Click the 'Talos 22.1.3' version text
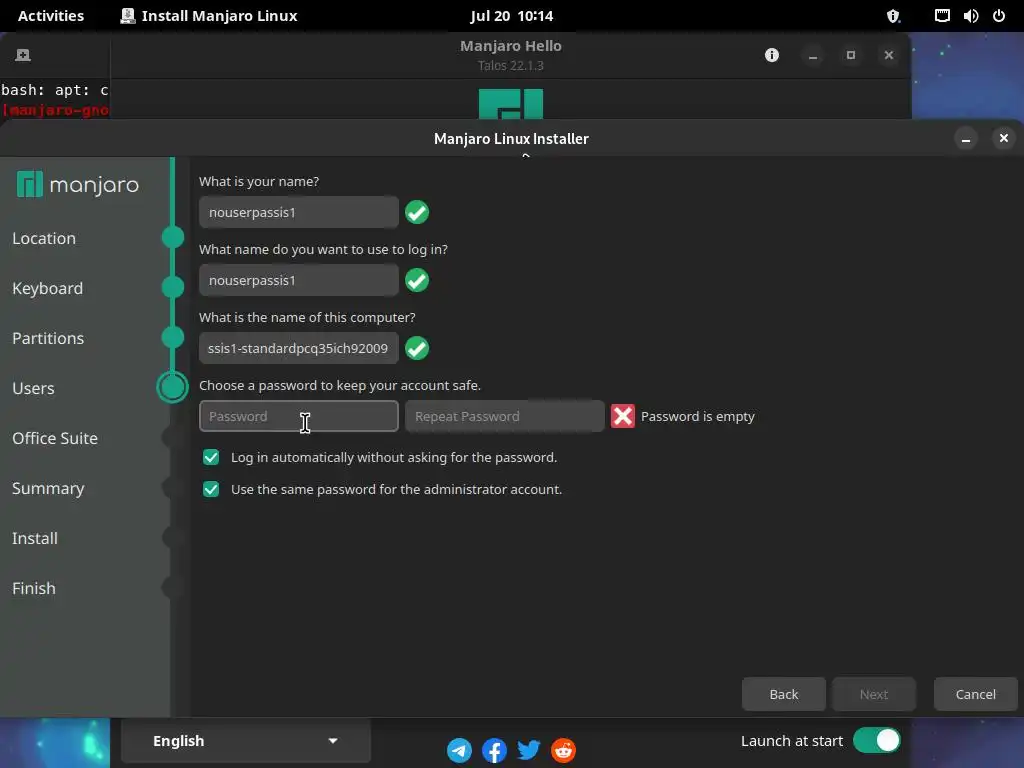The height and width of the screenshot is (768, 1024). pyautogui.click(x=511, y=65)
